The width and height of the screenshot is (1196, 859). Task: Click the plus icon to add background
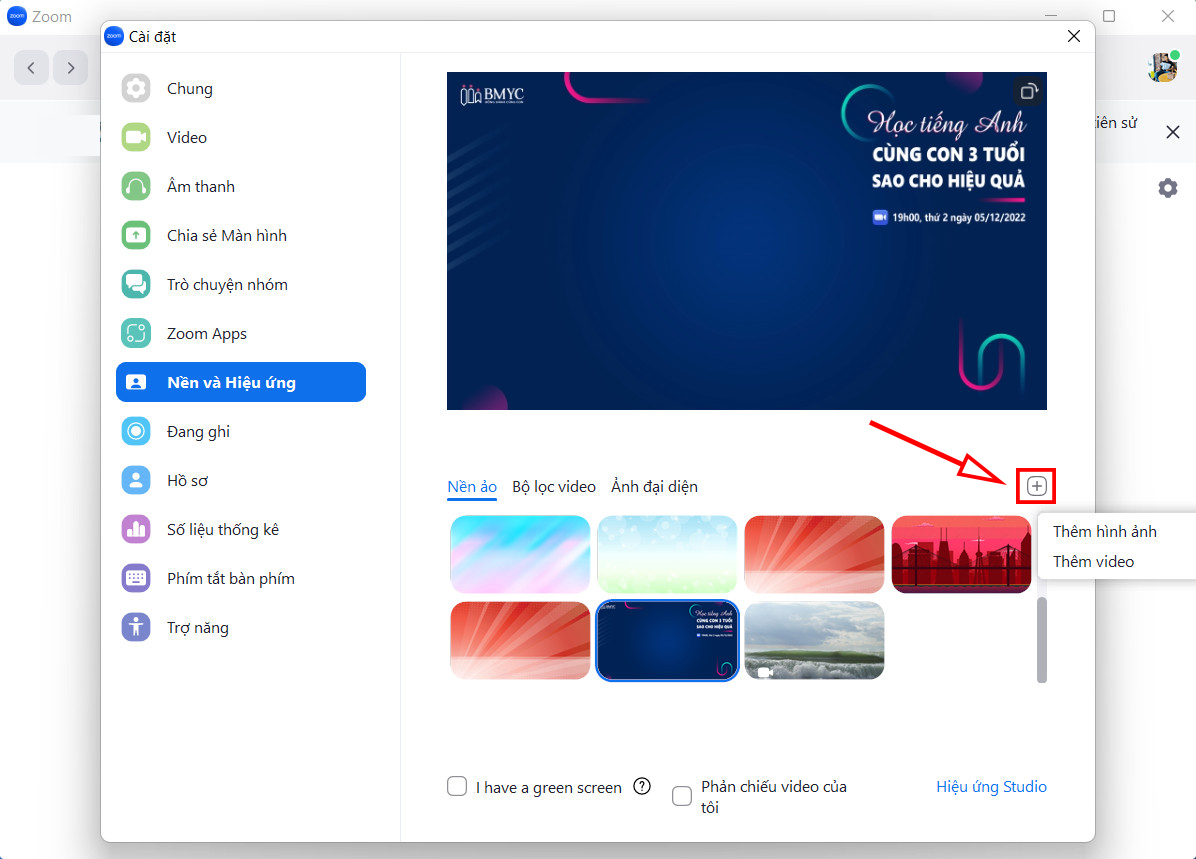click(x=1036, y=486)
